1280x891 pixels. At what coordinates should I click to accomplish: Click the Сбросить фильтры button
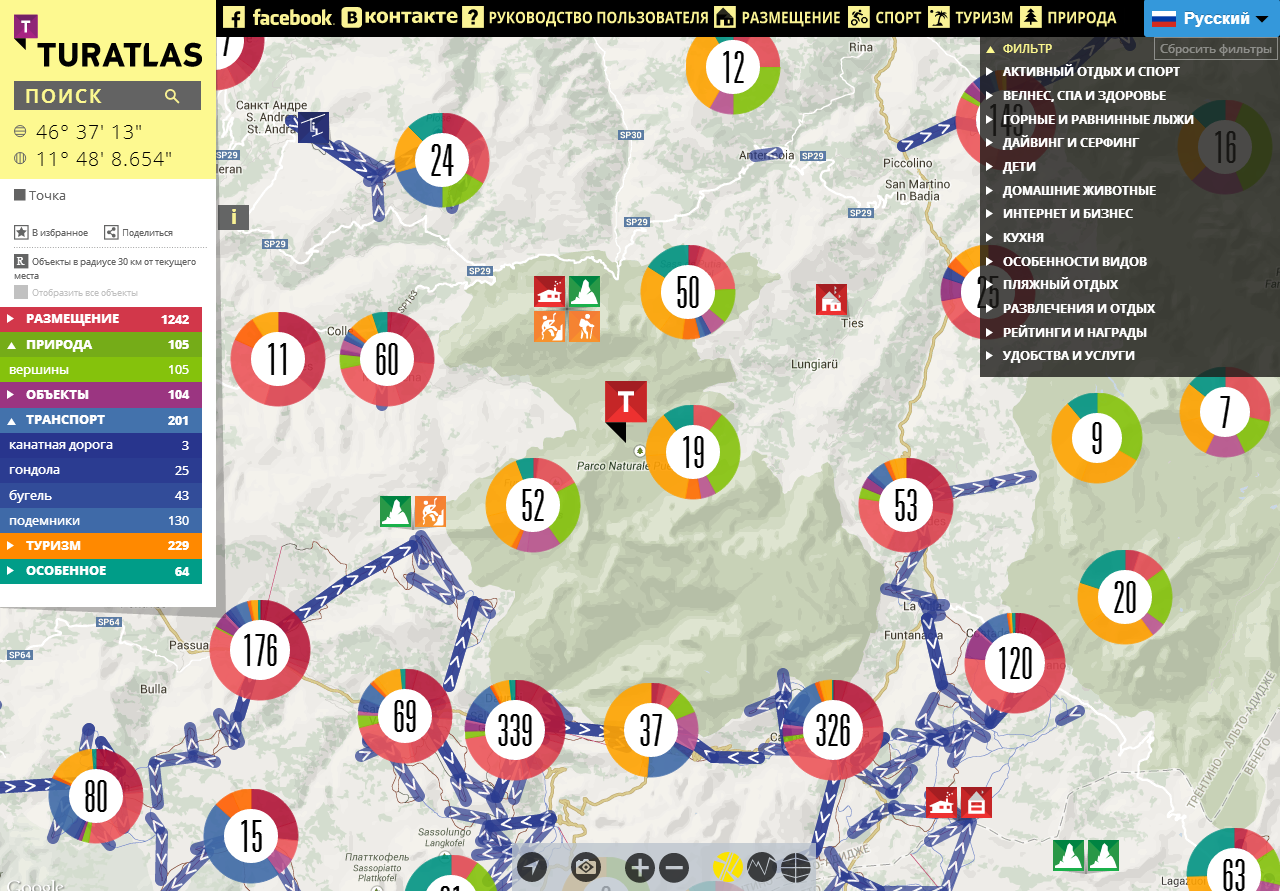[x=1216, y=49]
